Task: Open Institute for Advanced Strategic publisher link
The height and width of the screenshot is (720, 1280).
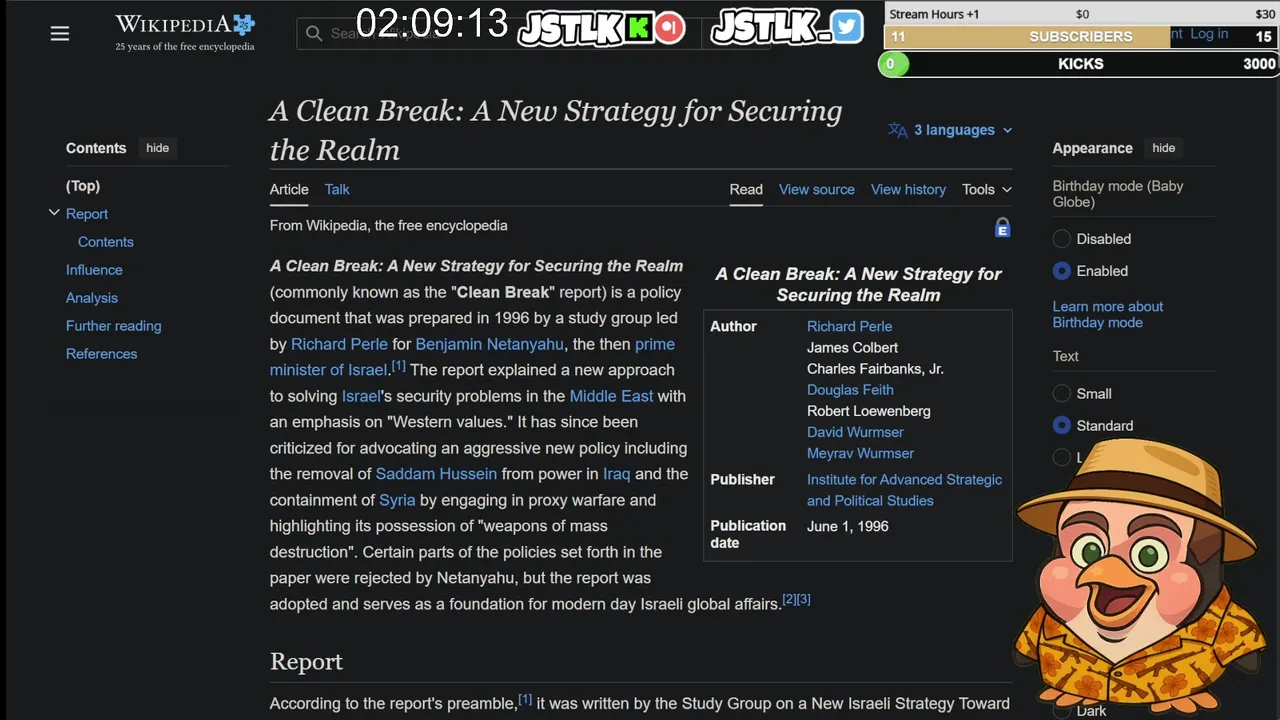Action: (x=904, y=490)
